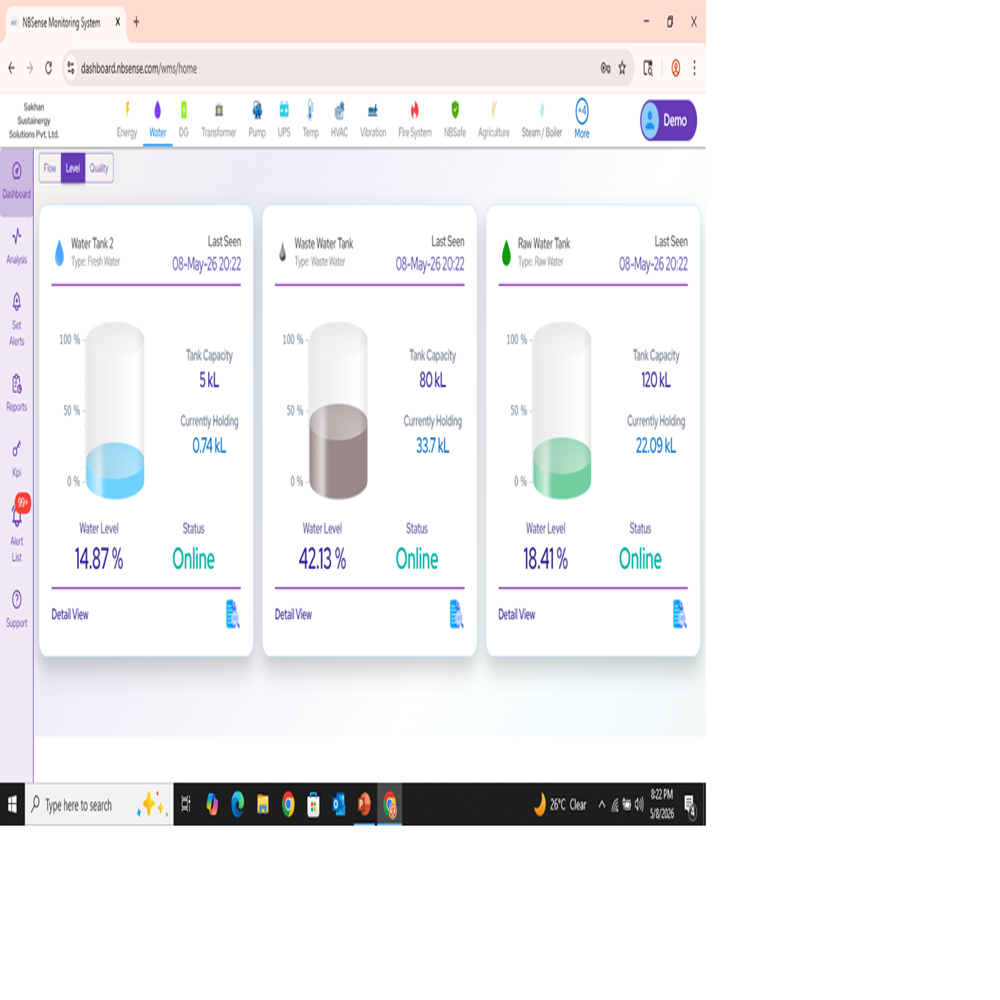Screen dimensions: 1000x1000
Task: Open the Demo user account menu
Action: pos(668,120)
